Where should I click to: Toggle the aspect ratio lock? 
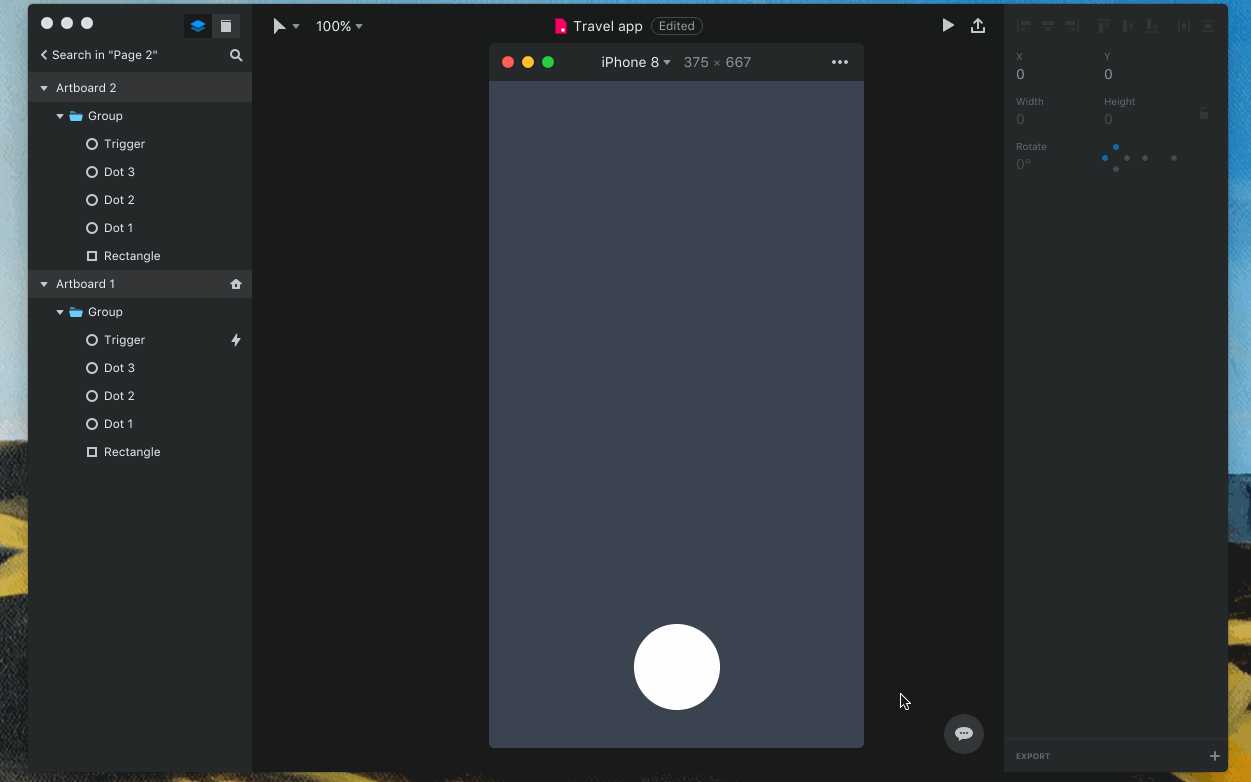point(1204,113)
